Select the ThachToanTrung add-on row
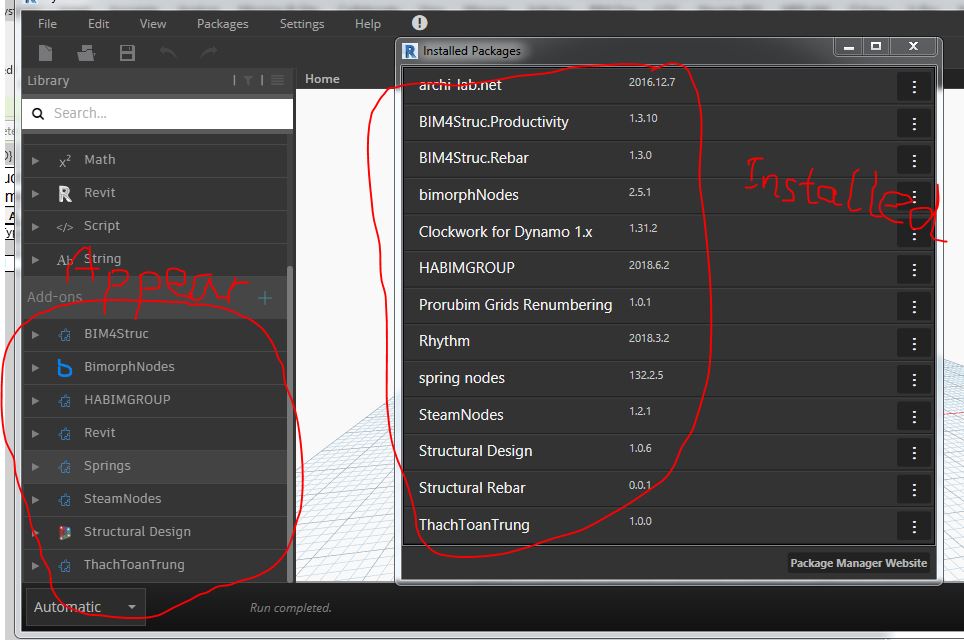The width and height of the screenshot is (964, 640). click(x=155, y=565)
